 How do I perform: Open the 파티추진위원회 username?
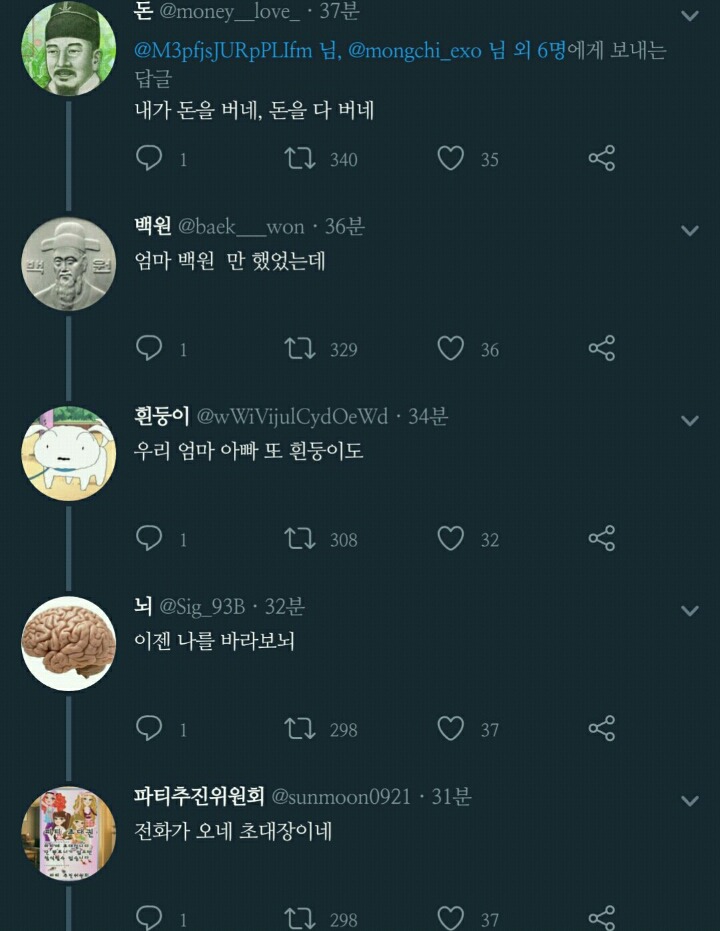200,797
